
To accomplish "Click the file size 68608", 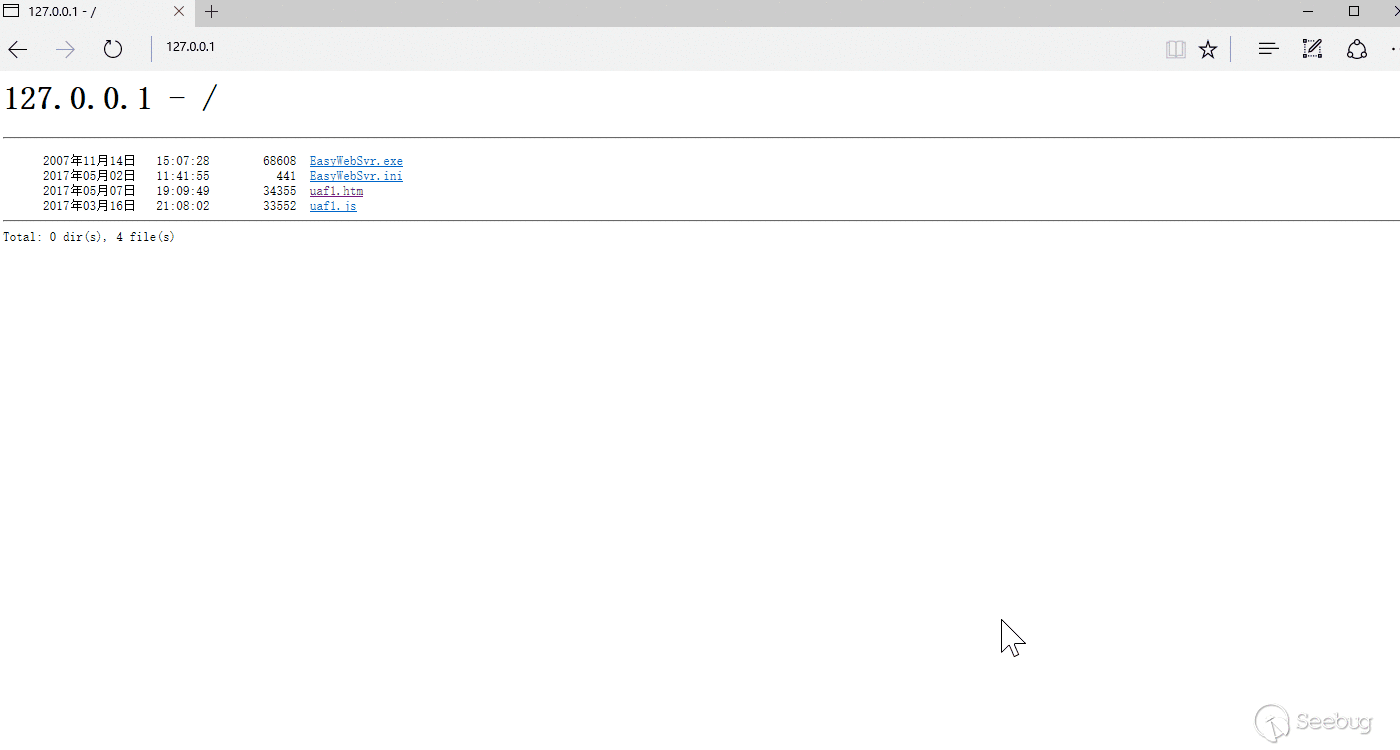I will tap(280, 161).
